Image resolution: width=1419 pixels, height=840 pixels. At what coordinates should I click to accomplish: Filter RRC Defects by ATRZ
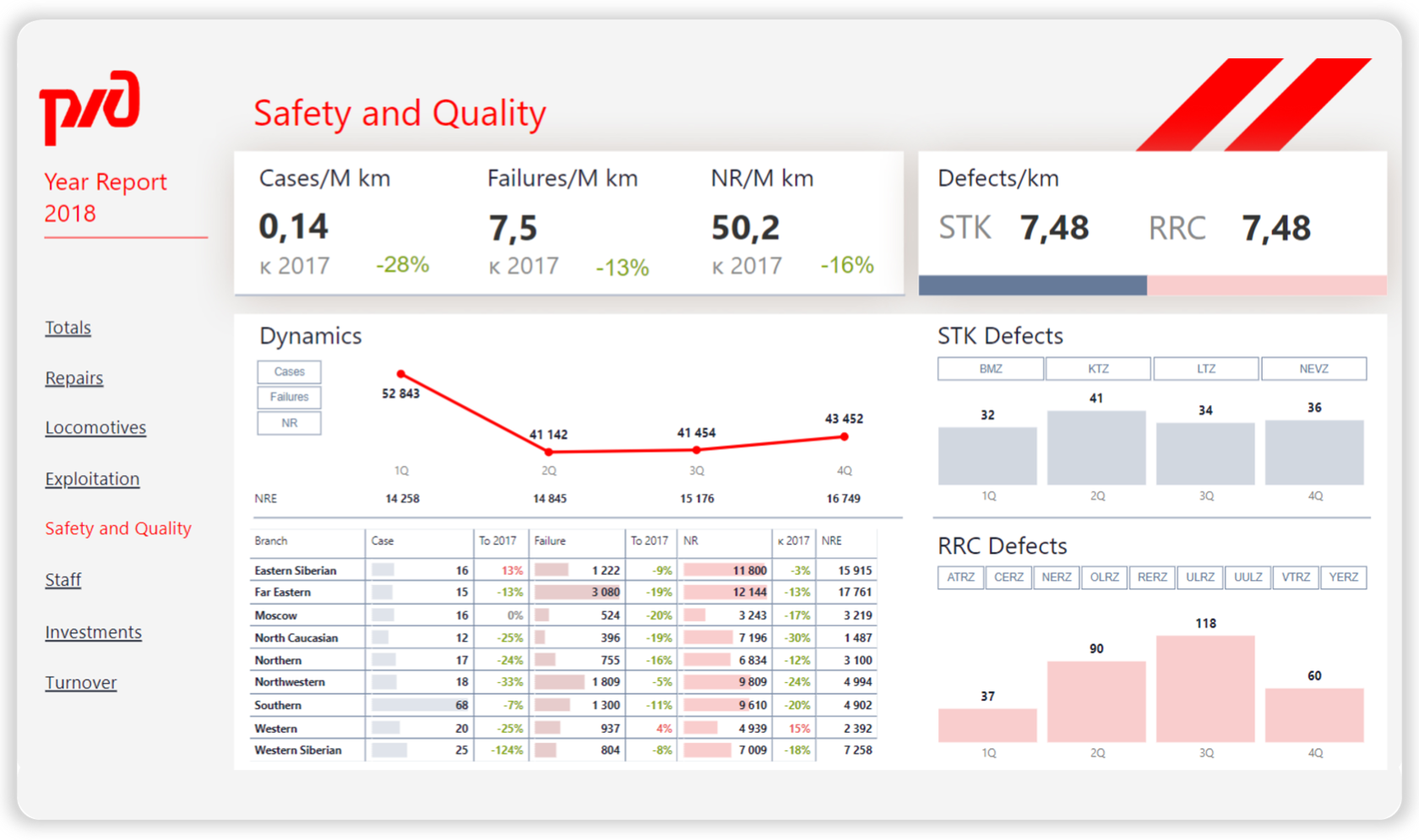pos(960,577)
